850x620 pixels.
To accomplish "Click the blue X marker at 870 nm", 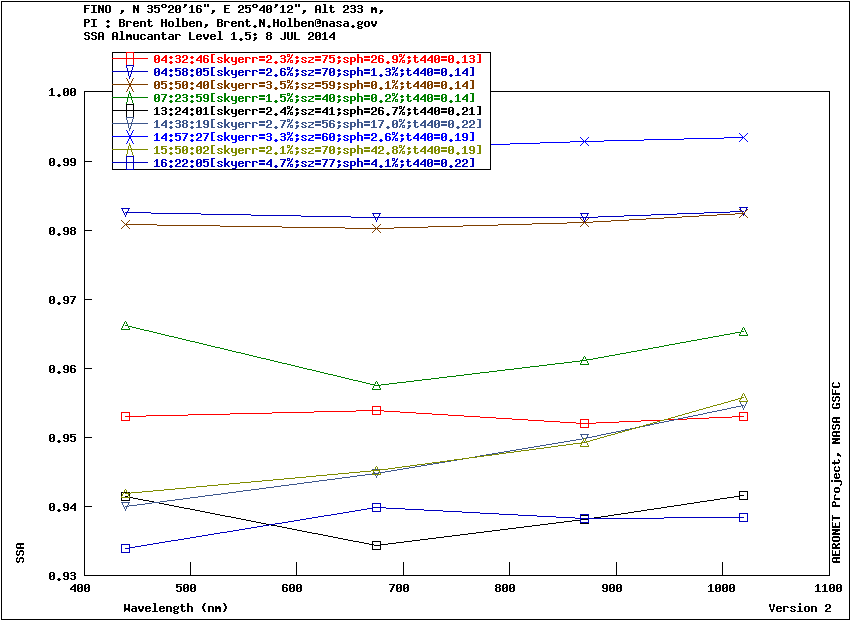I will click(584, 141).
